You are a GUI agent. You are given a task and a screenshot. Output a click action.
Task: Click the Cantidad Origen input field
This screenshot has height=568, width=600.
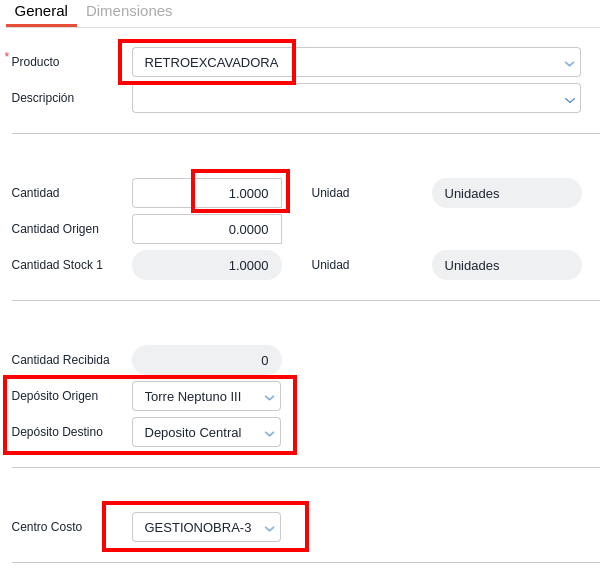point(207,229)
